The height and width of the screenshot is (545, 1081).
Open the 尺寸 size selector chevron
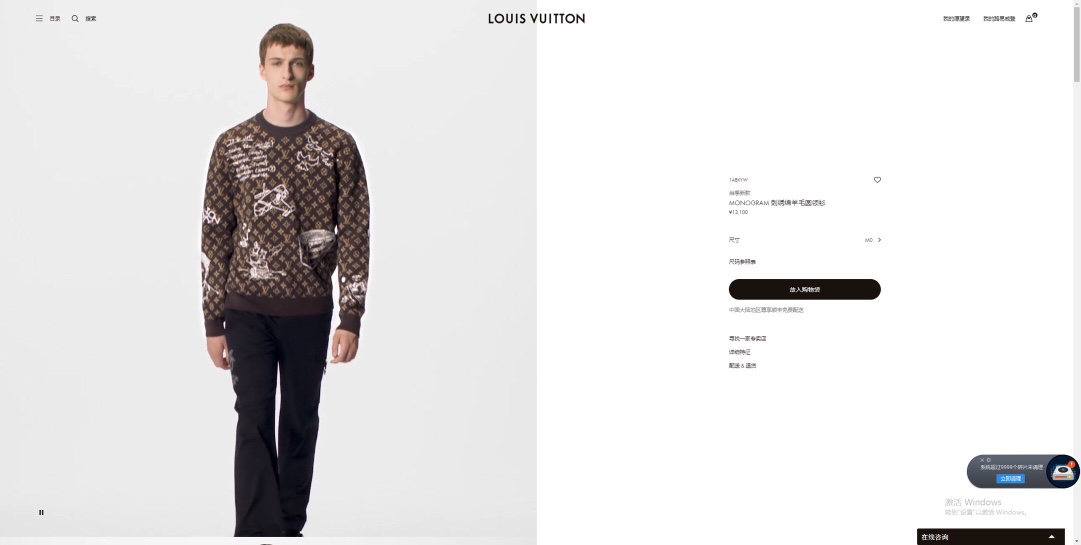(x=879, y=240)
